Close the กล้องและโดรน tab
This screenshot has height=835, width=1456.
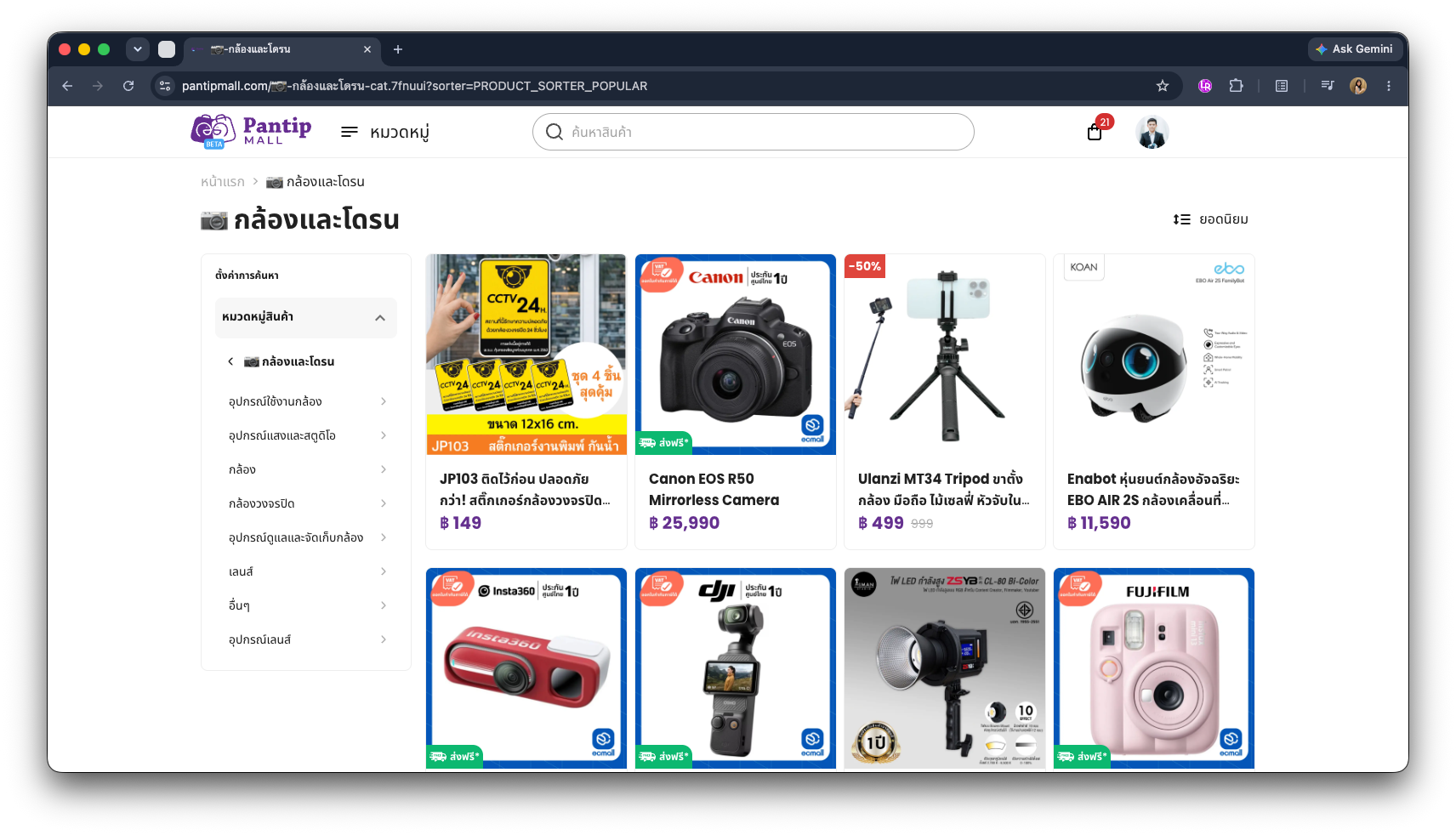tap(367, 49)
